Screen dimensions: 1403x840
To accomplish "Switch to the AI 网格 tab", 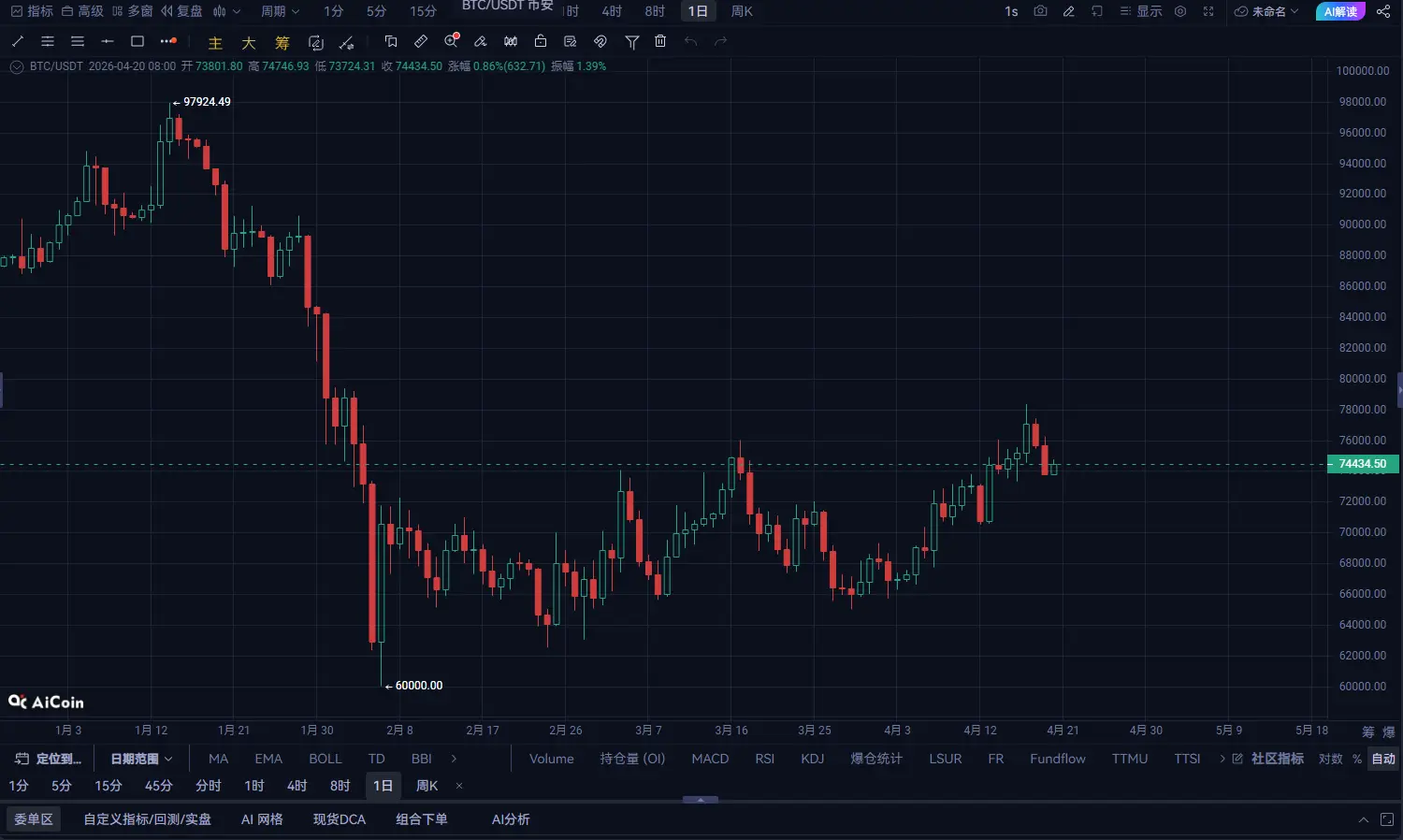I will [x=262, y=819].
